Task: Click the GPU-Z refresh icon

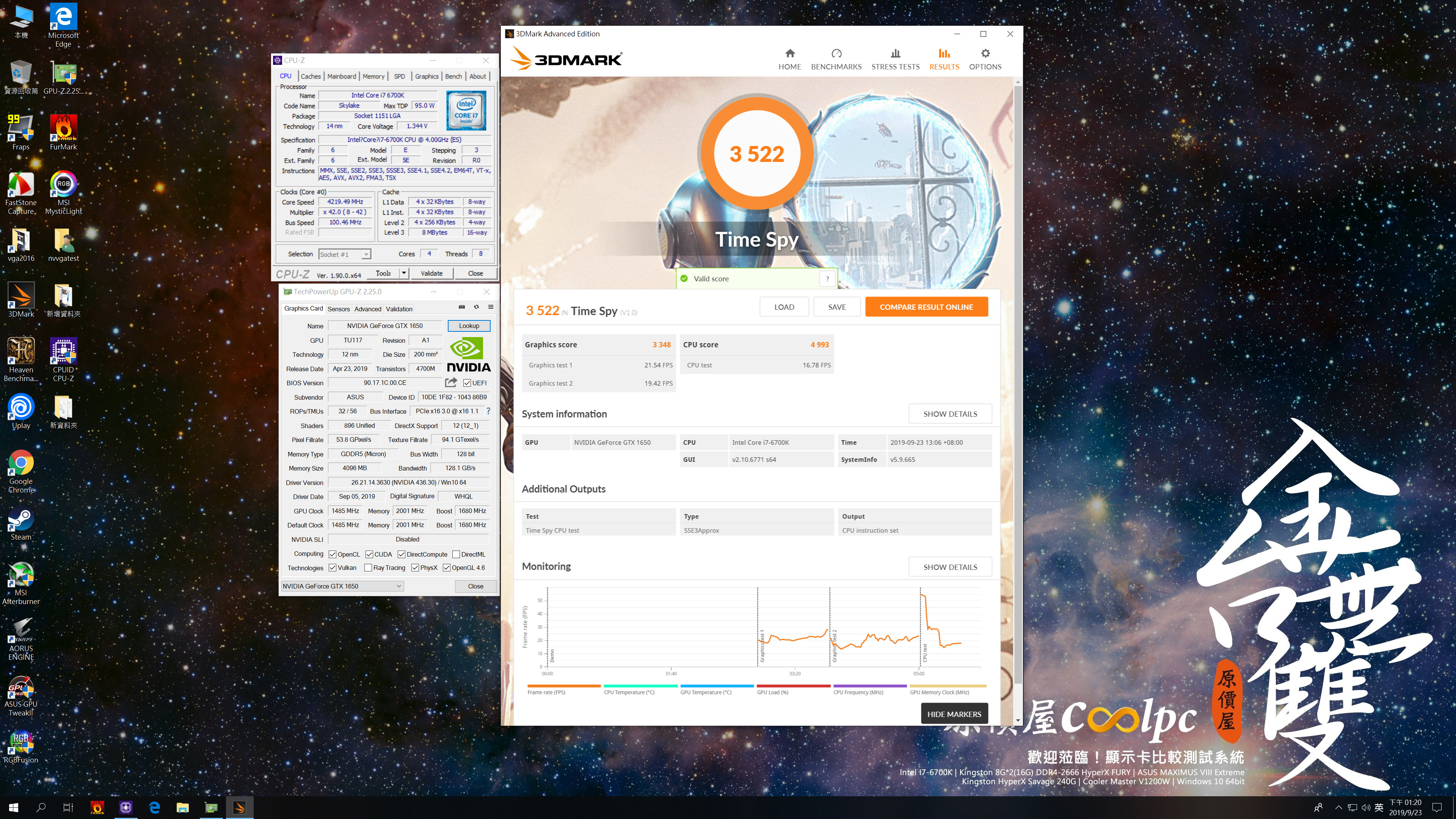Action: point(477,307)
